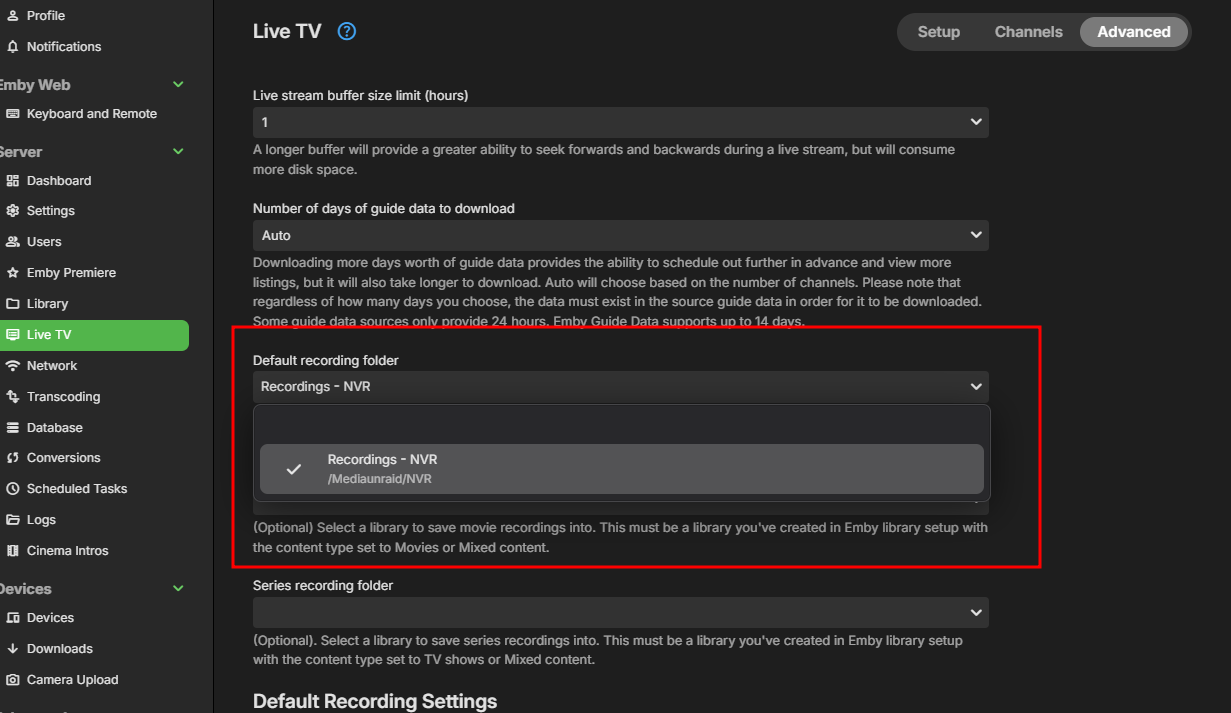This screenshot has width=1231, height=713.
Task: Click the Settings gear icon in sidebar
Action: coord(13,211)
